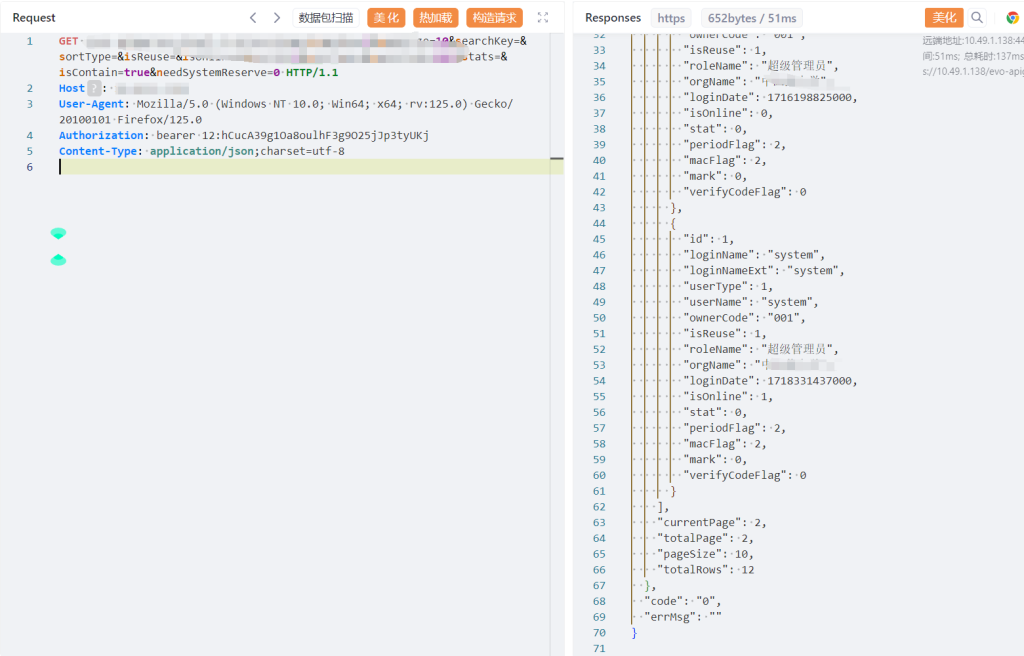This screenshot has width=1024, height=656.
Task: Open search in the Responses panel
Action: [977, 18]
